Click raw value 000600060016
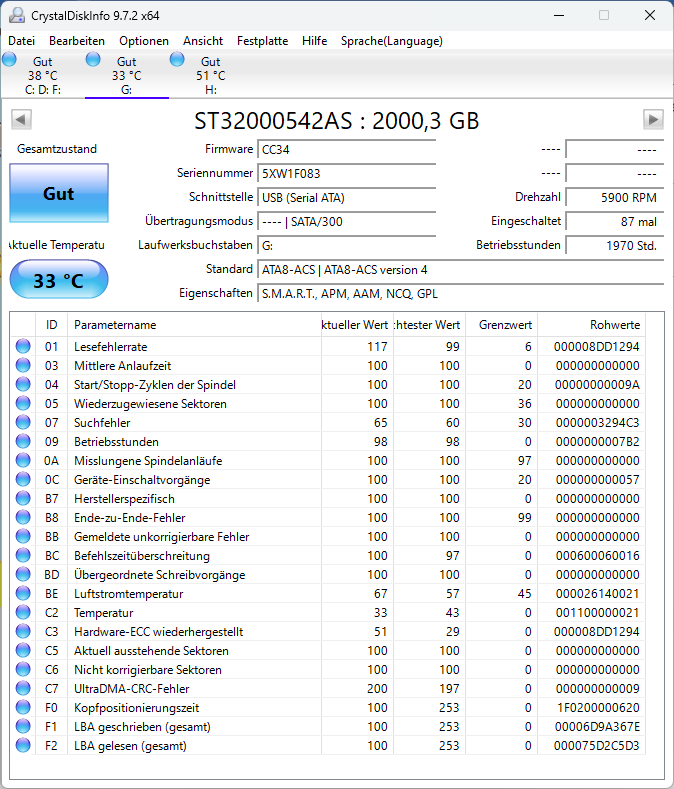This screenshot has height=789, width=674. [x=597, y=556]
